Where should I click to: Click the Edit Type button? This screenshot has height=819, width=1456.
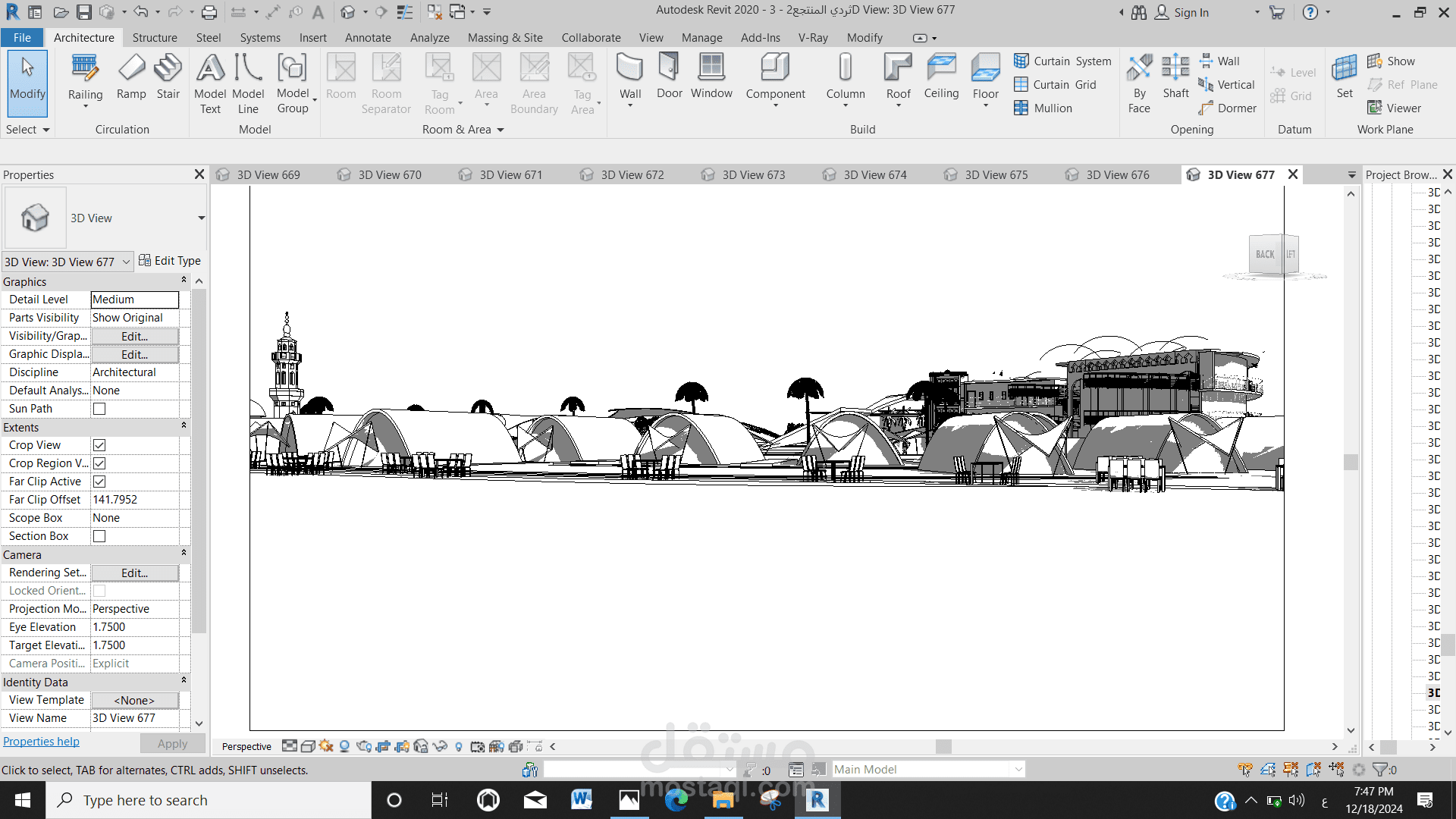click(x=170, y=261)
